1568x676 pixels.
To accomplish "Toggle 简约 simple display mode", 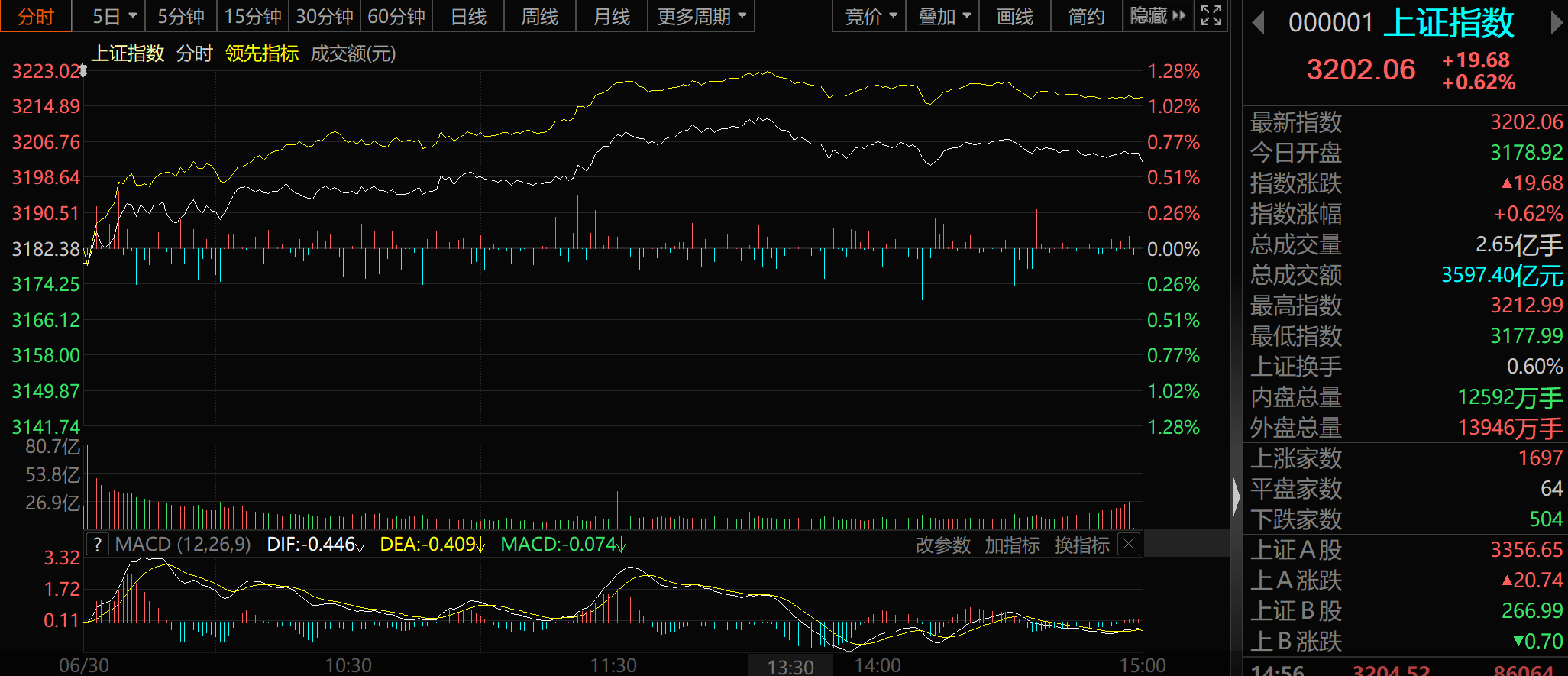I will (1086, 16).
